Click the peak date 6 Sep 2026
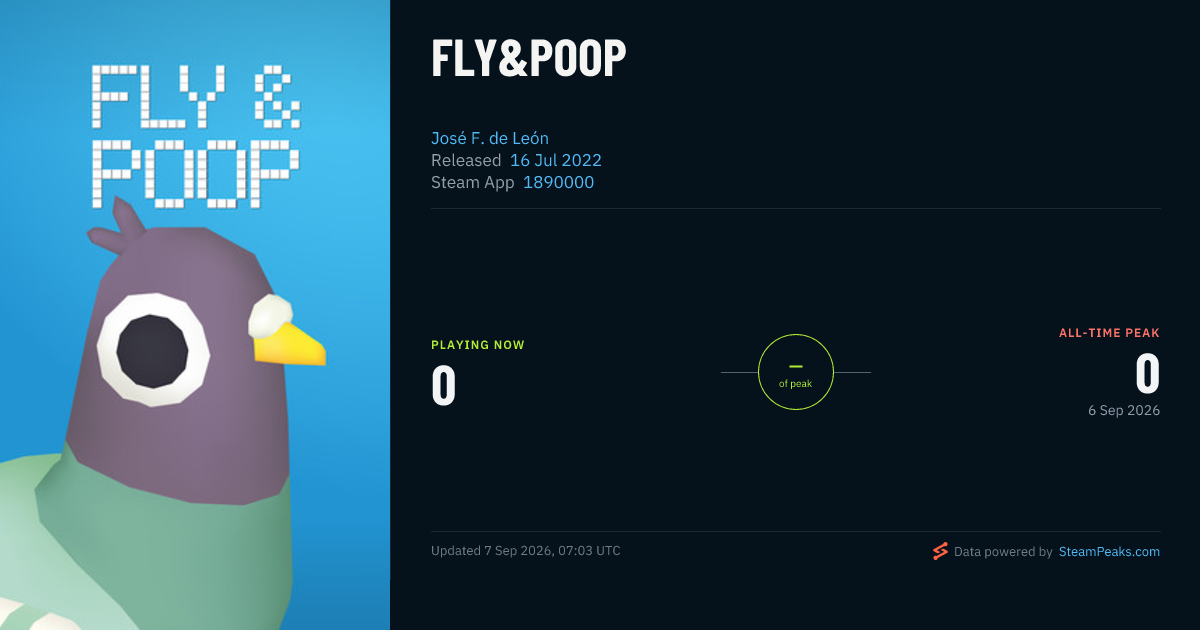 tap(1125, 410)
